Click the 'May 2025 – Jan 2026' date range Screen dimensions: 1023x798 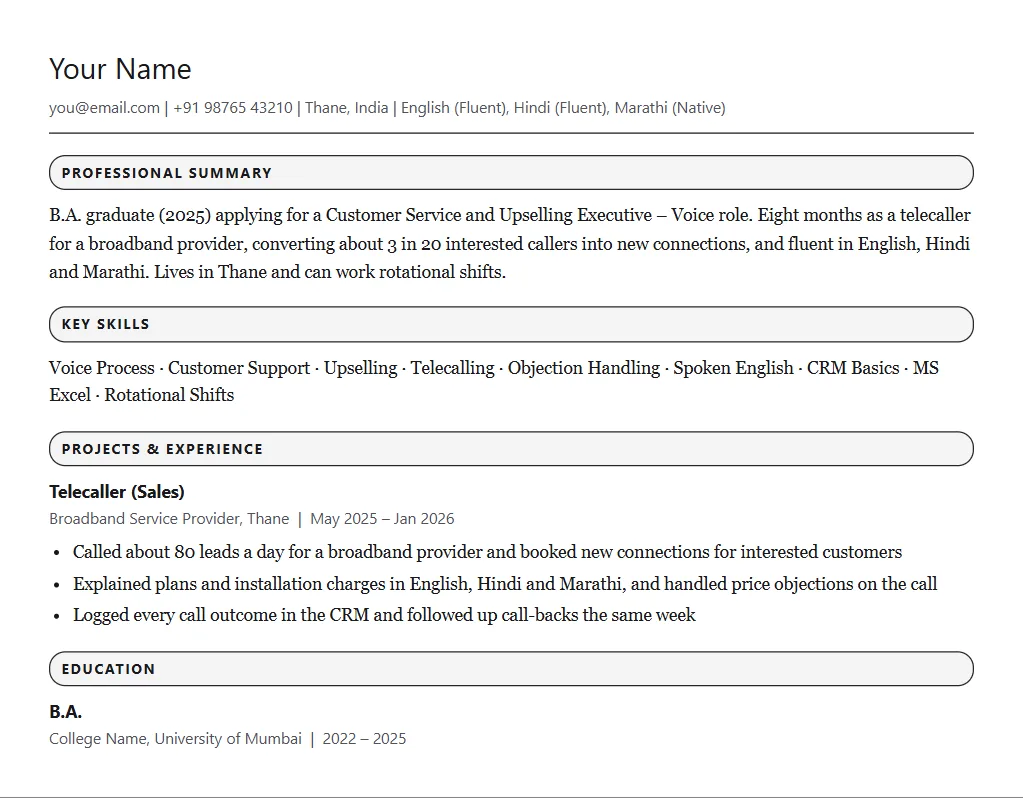(382, 519)
